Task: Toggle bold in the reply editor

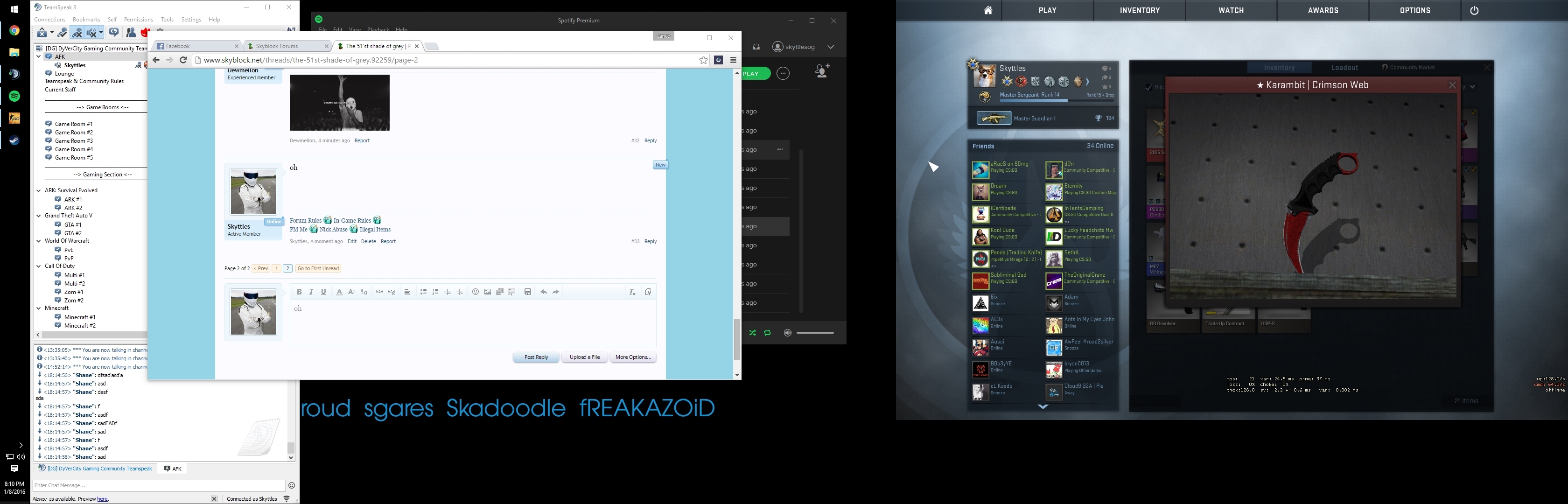Action: 299,292
